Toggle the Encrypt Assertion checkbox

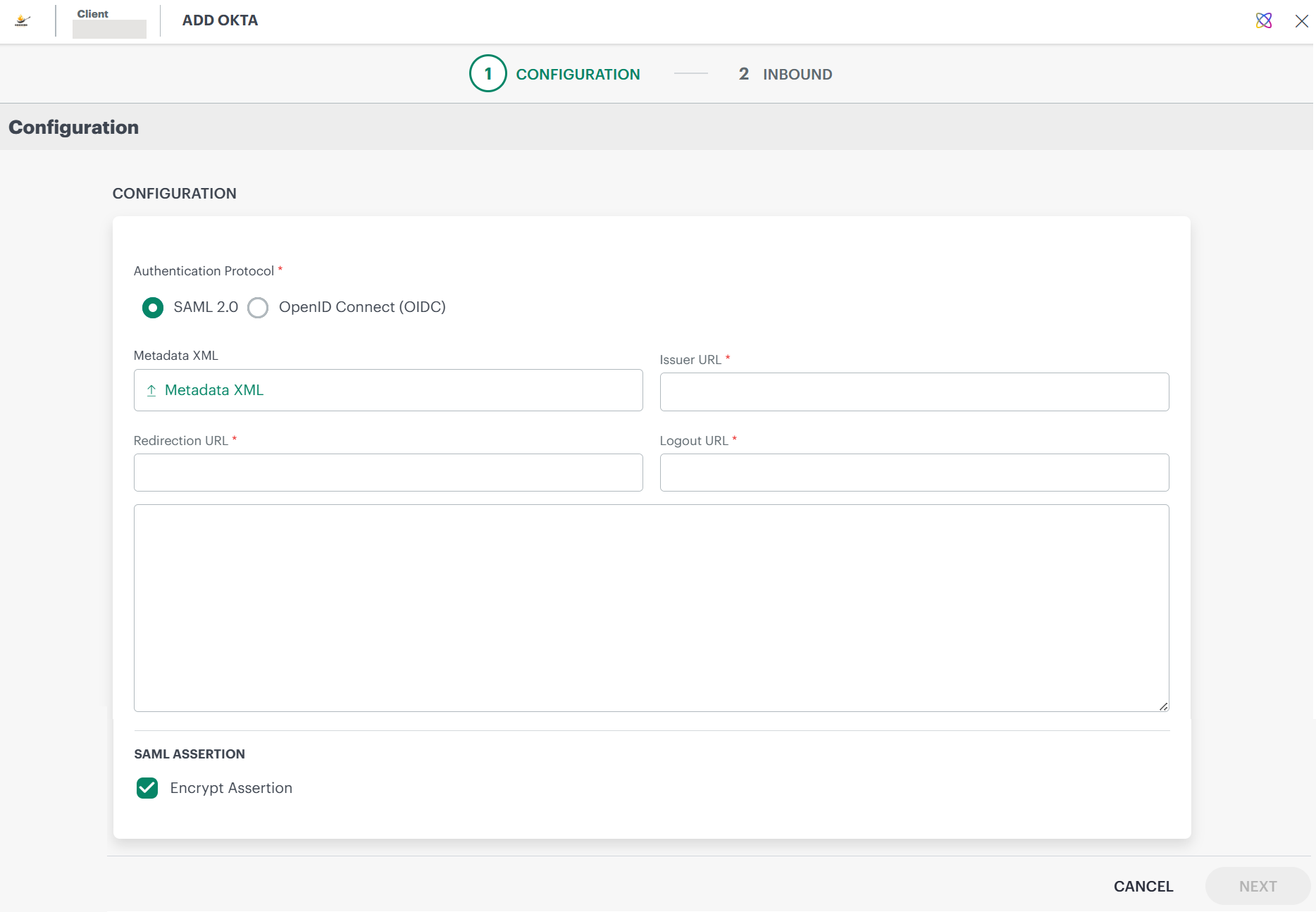tap(147, 788)
